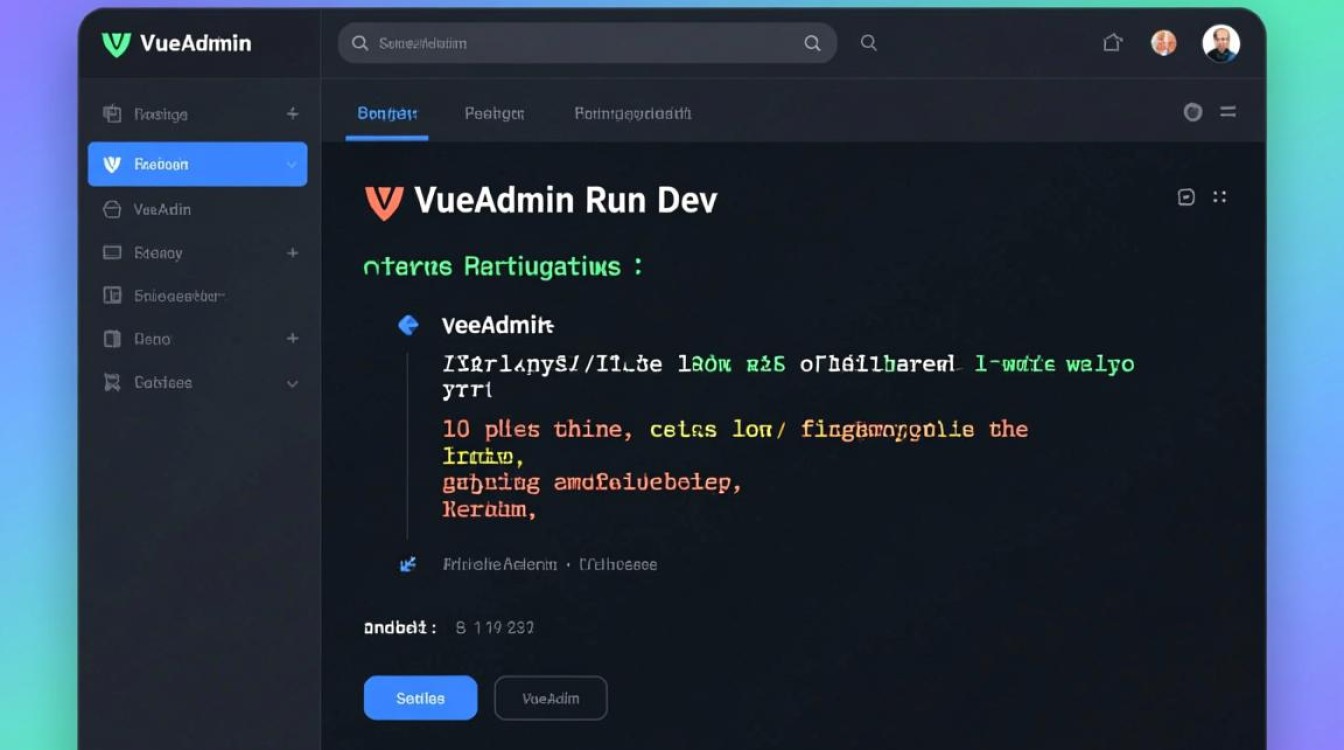Click the blue filled button at the bottom
1344x750 pixels.
coord(420,698)
